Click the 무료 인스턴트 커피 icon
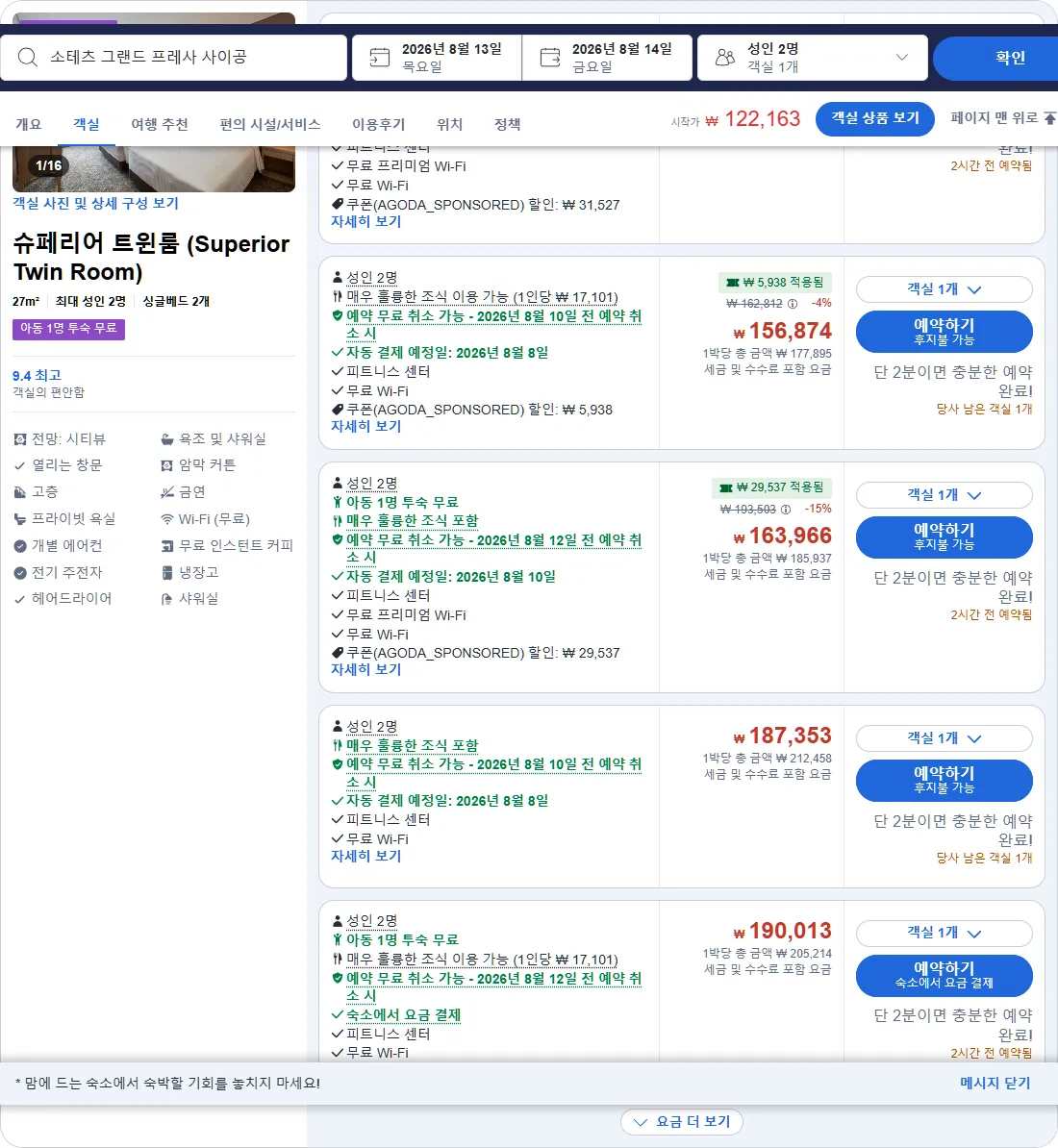This screenshot has height=1148, width=1058. coord(167,545)
